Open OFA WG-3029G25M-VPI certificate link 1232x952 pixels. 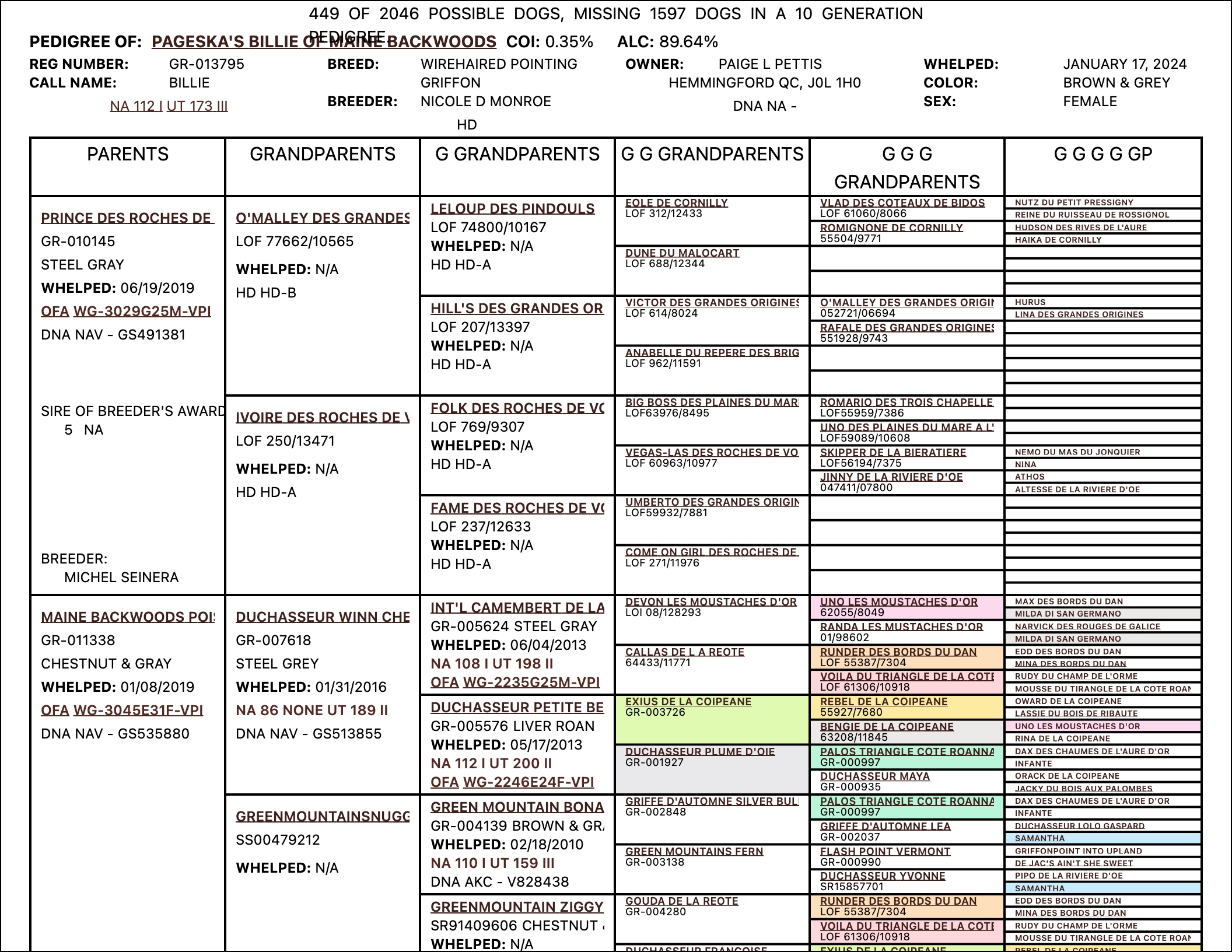click(x=142, y=311)
